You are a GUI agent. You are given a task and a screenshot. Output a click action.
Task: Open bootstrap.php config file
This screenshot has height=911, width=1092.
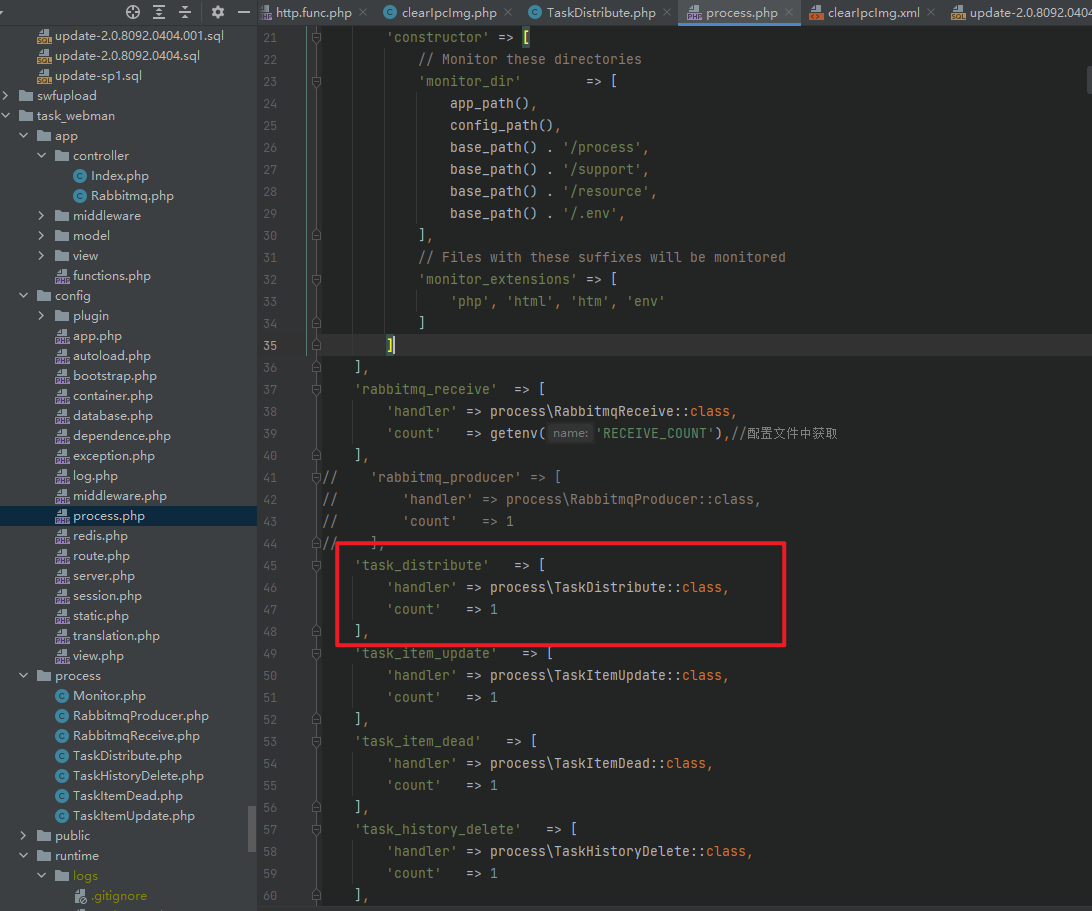pos(115,376)
